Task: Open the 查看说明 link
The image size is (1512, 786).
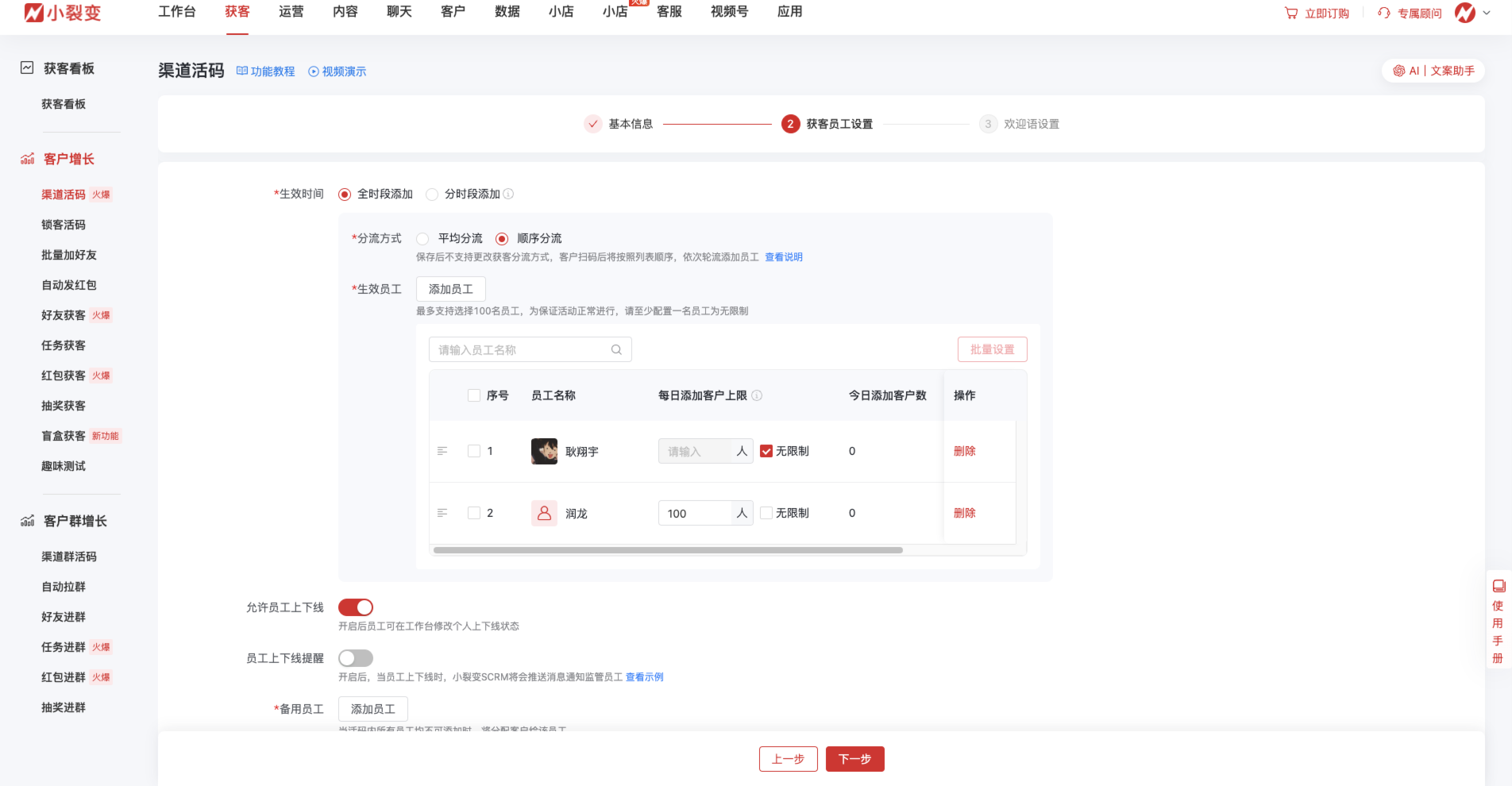Action: [783, 257]
